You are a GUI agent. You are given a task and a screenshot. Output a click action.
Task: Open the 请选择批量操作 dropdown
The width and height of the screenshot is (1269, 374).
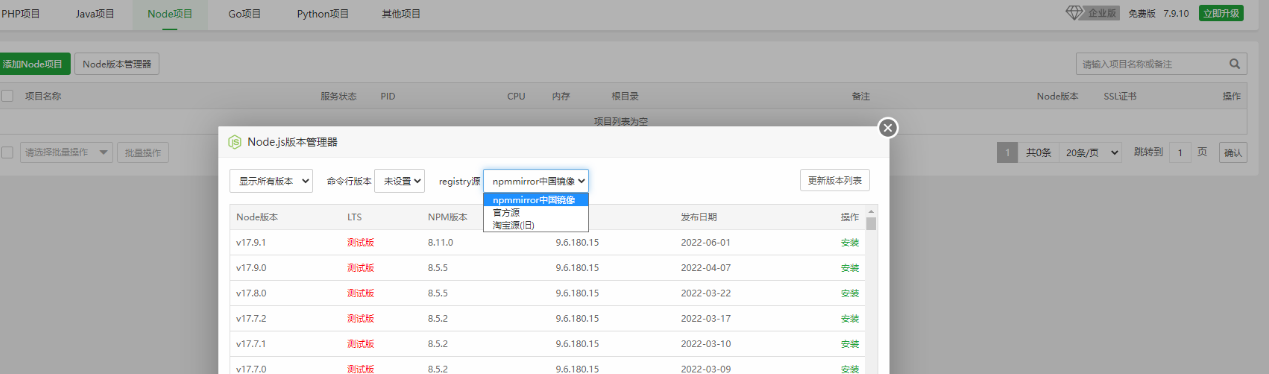pyautogui.click(x=66, y=152)
